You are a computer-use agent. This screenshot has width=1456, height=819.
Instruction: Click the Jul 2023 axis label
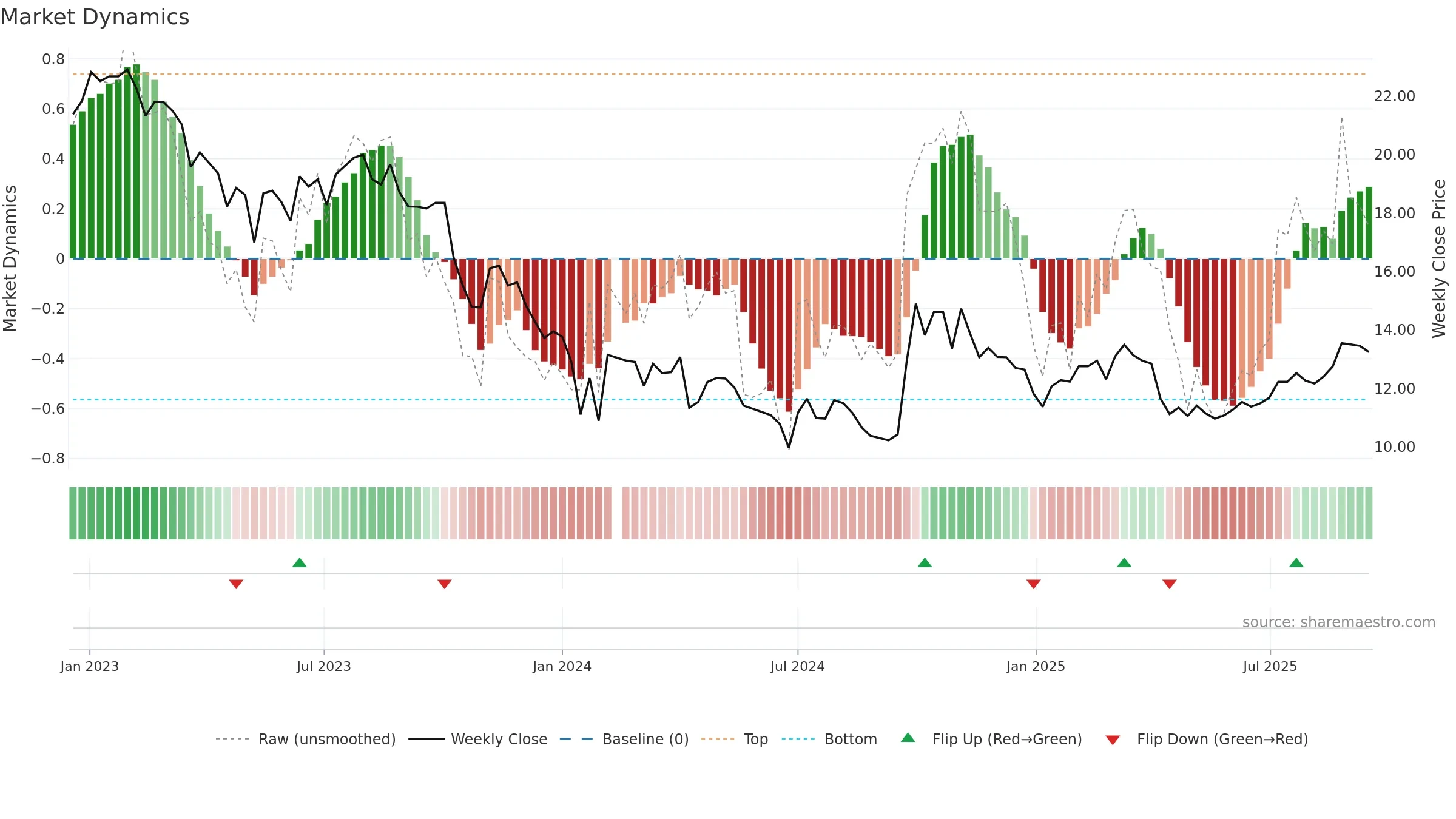(x=324, y=666)
